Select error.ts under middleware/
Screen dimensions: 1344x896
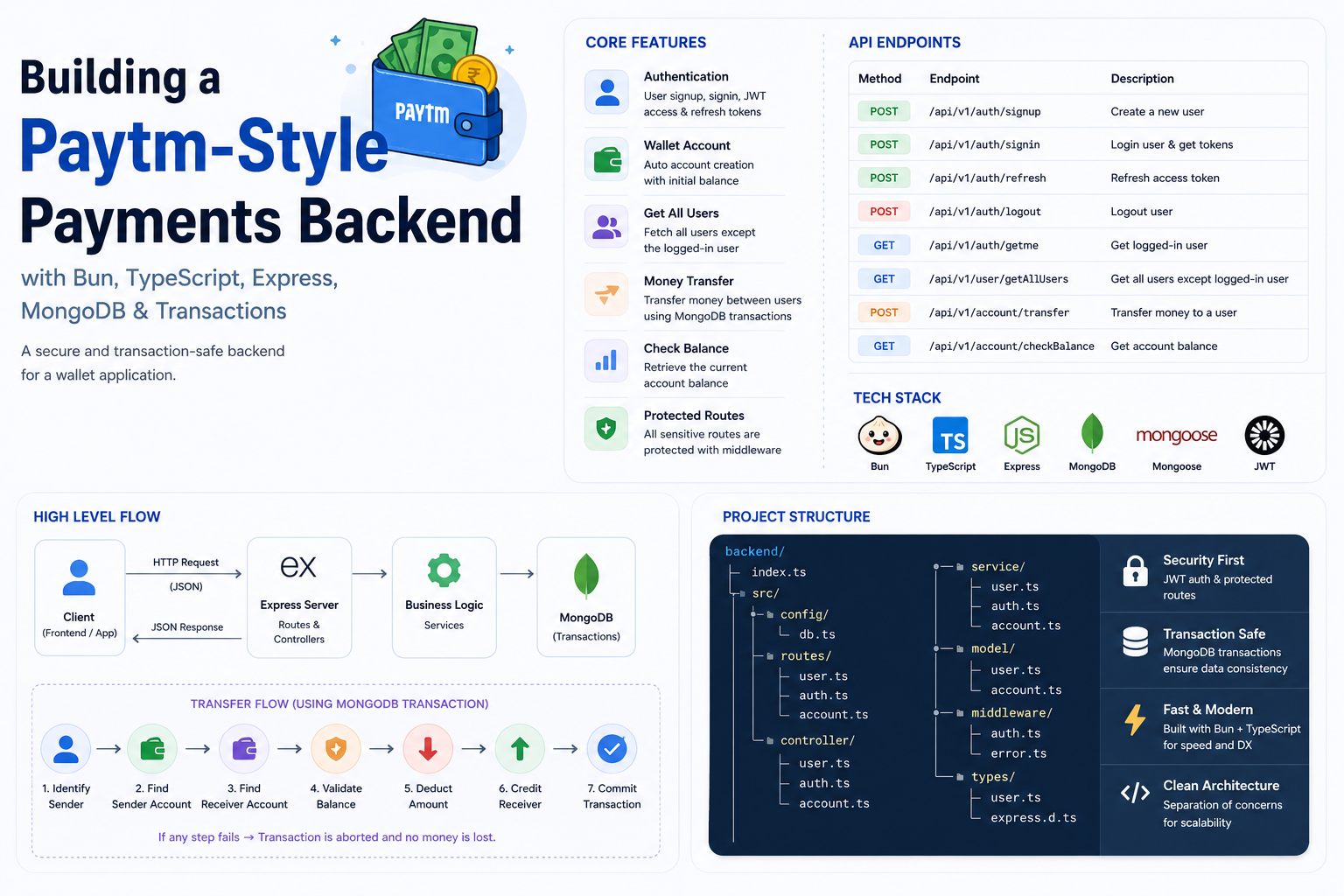(1018, 753)
